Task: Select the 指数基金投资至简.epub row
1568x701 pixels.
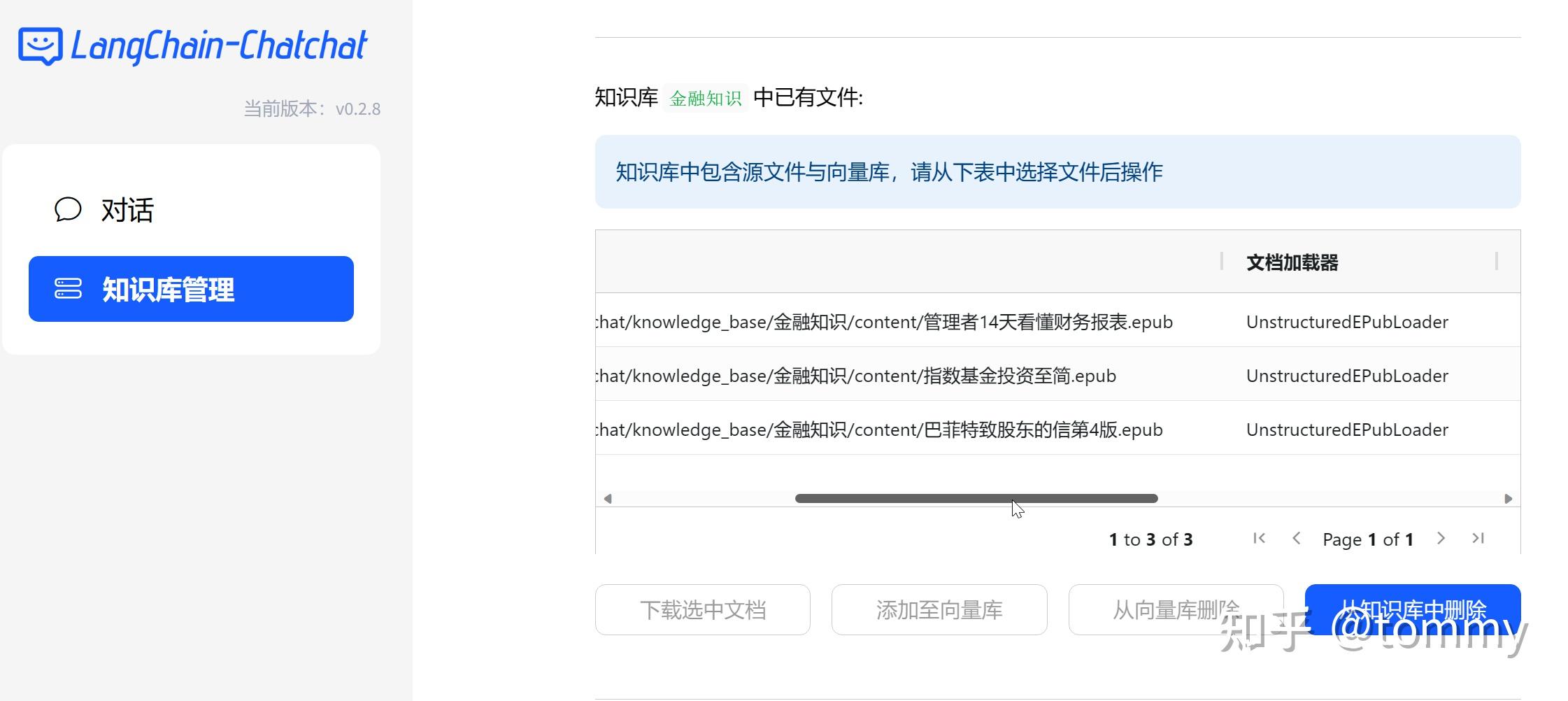Action: tap(855, 376)
